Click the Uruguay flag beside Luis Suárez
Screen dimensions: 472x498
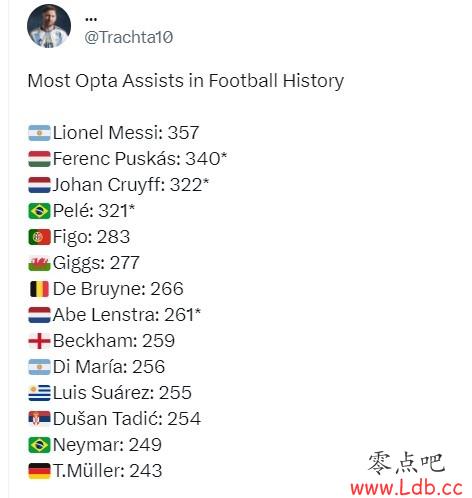39,393
